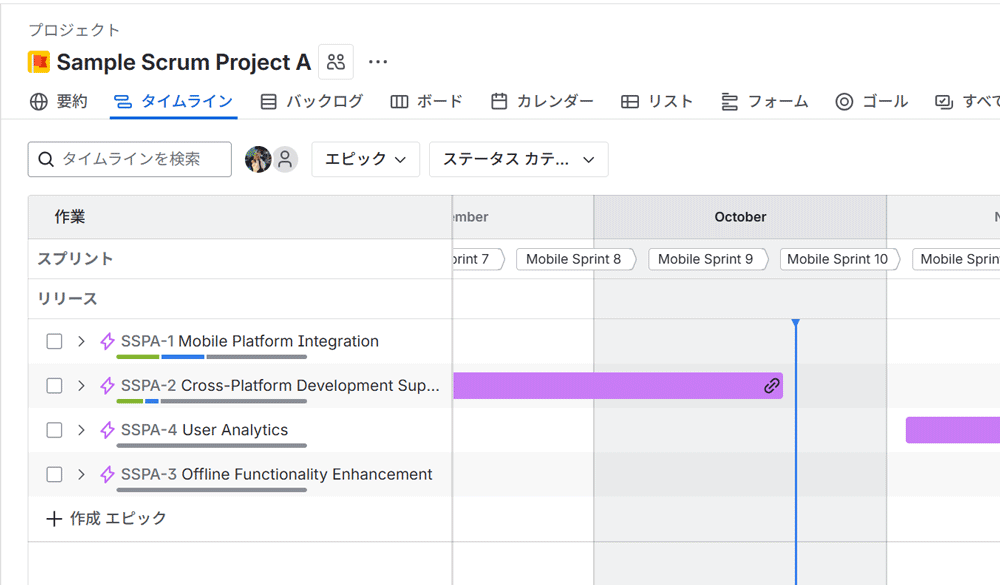Viewport: 1000px width, 585px height.
Task: Click the link icon on SSPA-2 bar
Action: [771, 386]
